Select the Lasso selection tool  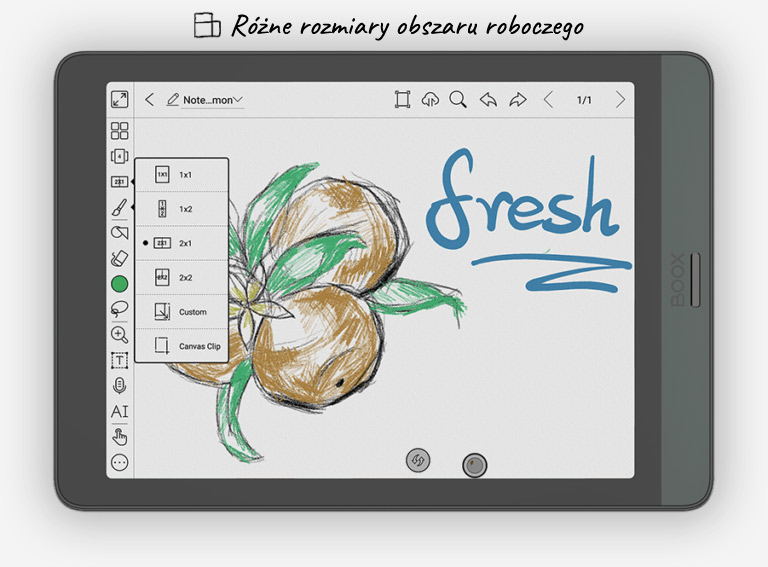click(x=120, y=309)
